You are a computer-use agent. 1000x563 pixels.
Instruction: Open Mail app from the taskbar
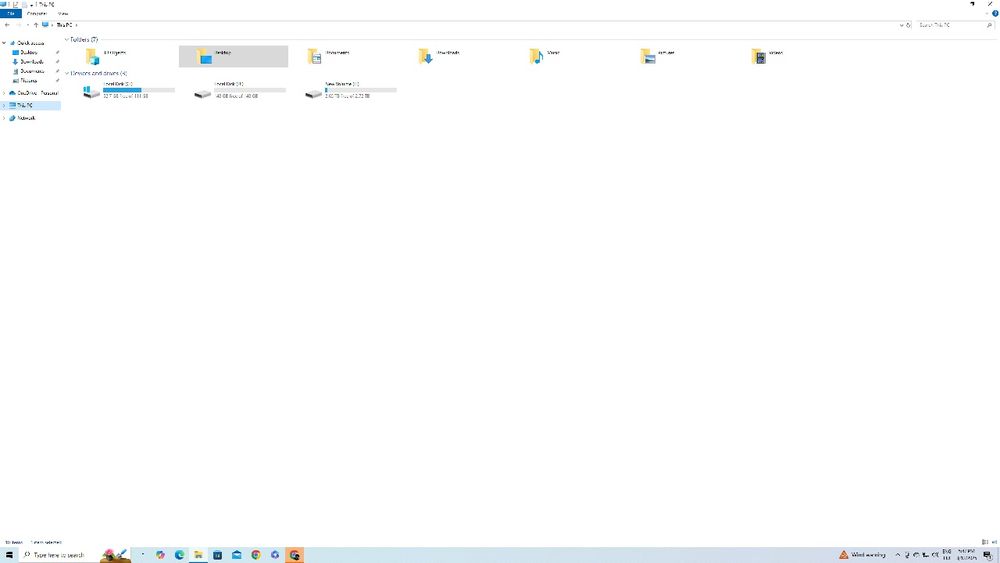point(237,555)
